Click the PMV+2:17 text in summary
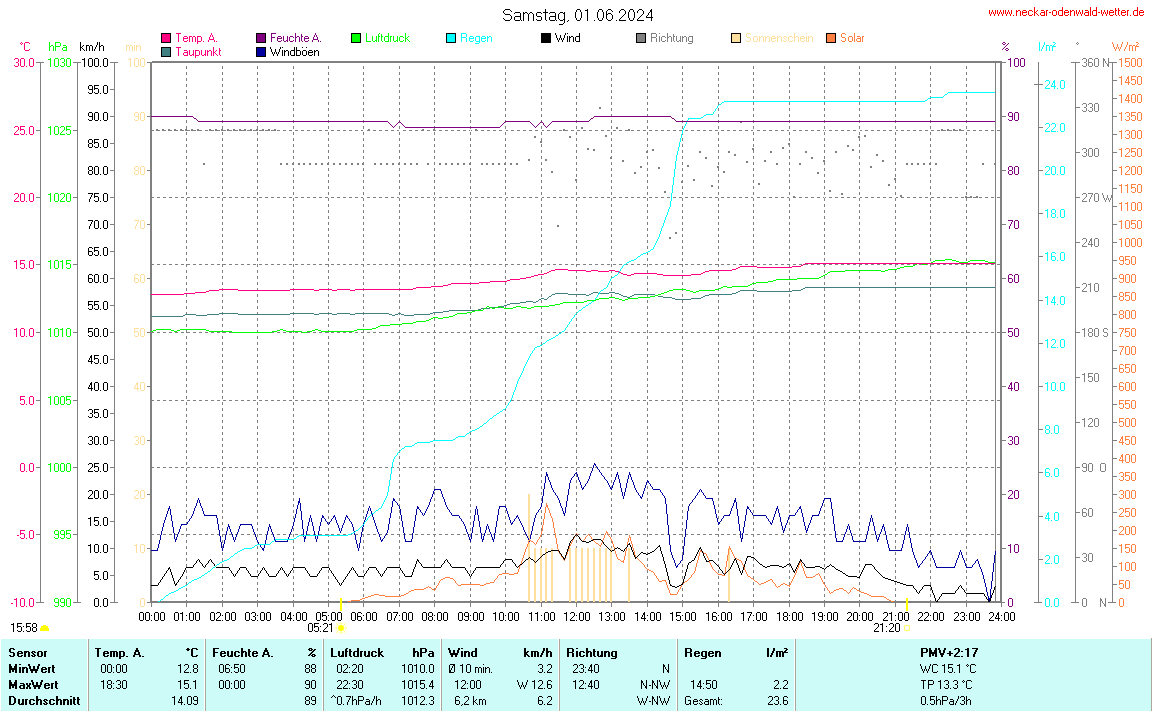 point(948,652)
